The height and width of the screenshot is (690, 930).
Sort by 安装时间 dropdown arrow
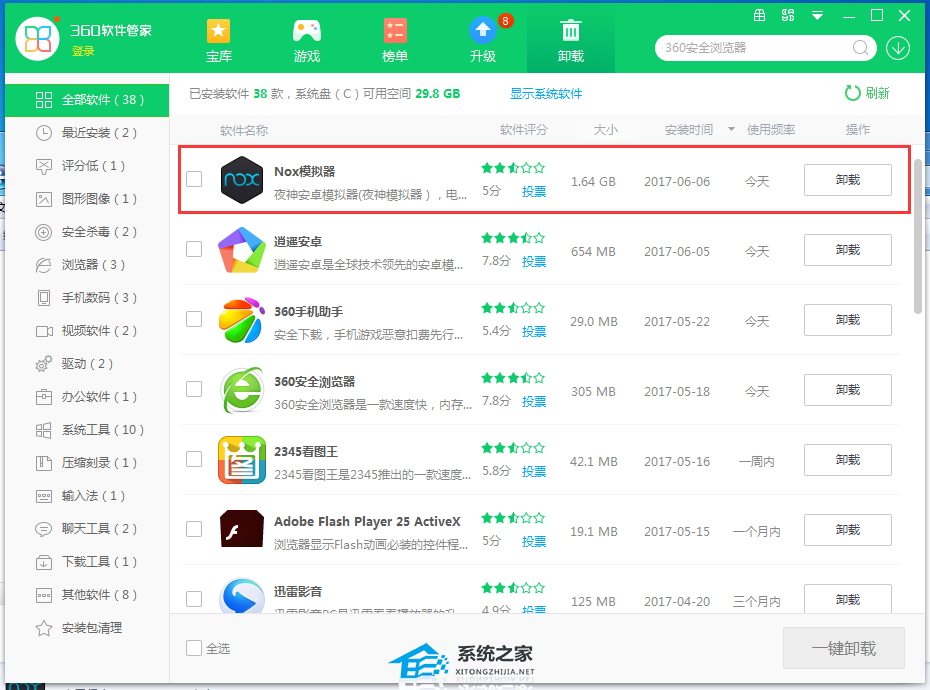coord(731,129)
